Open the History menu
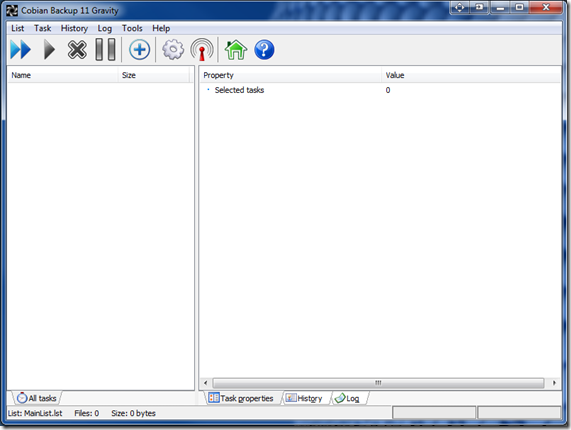Image resolution: width=571 pixels, height=430 pixels. click(x=74, y=28)
